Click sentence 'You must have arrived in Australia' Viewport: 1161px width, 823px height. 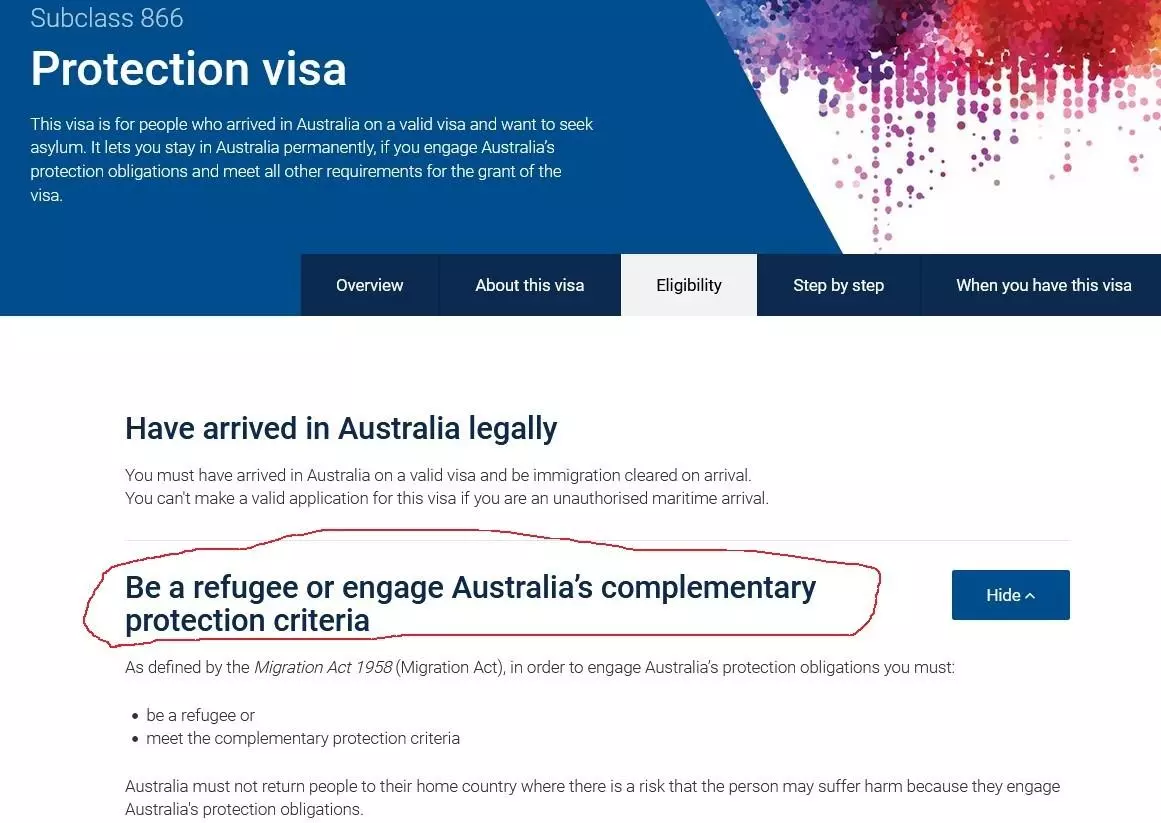pyautogui.click(x=438, y=474)
